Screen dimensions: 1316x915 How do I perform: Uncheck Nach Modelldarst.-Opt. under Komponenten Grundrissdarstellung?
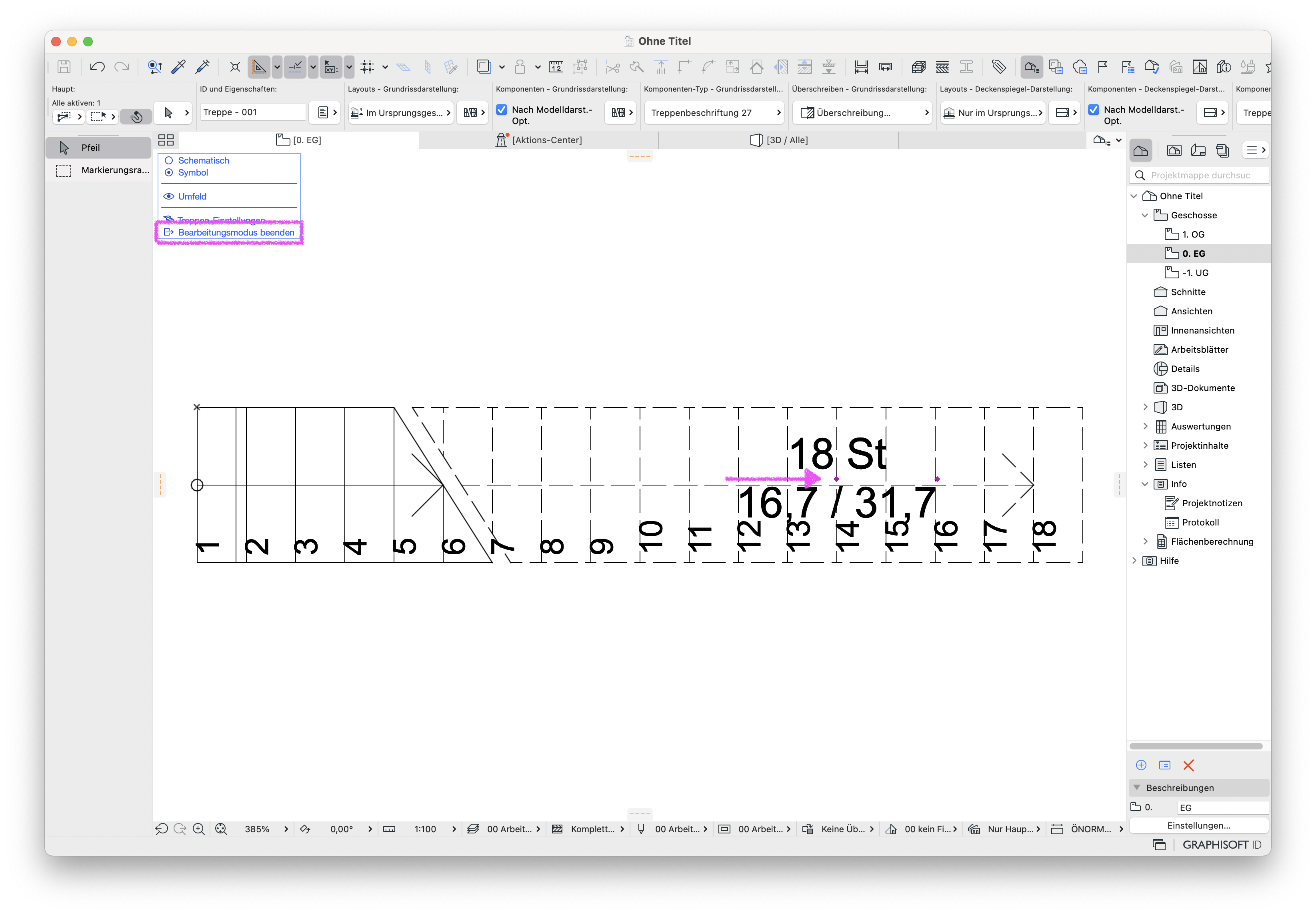[502, 110]
